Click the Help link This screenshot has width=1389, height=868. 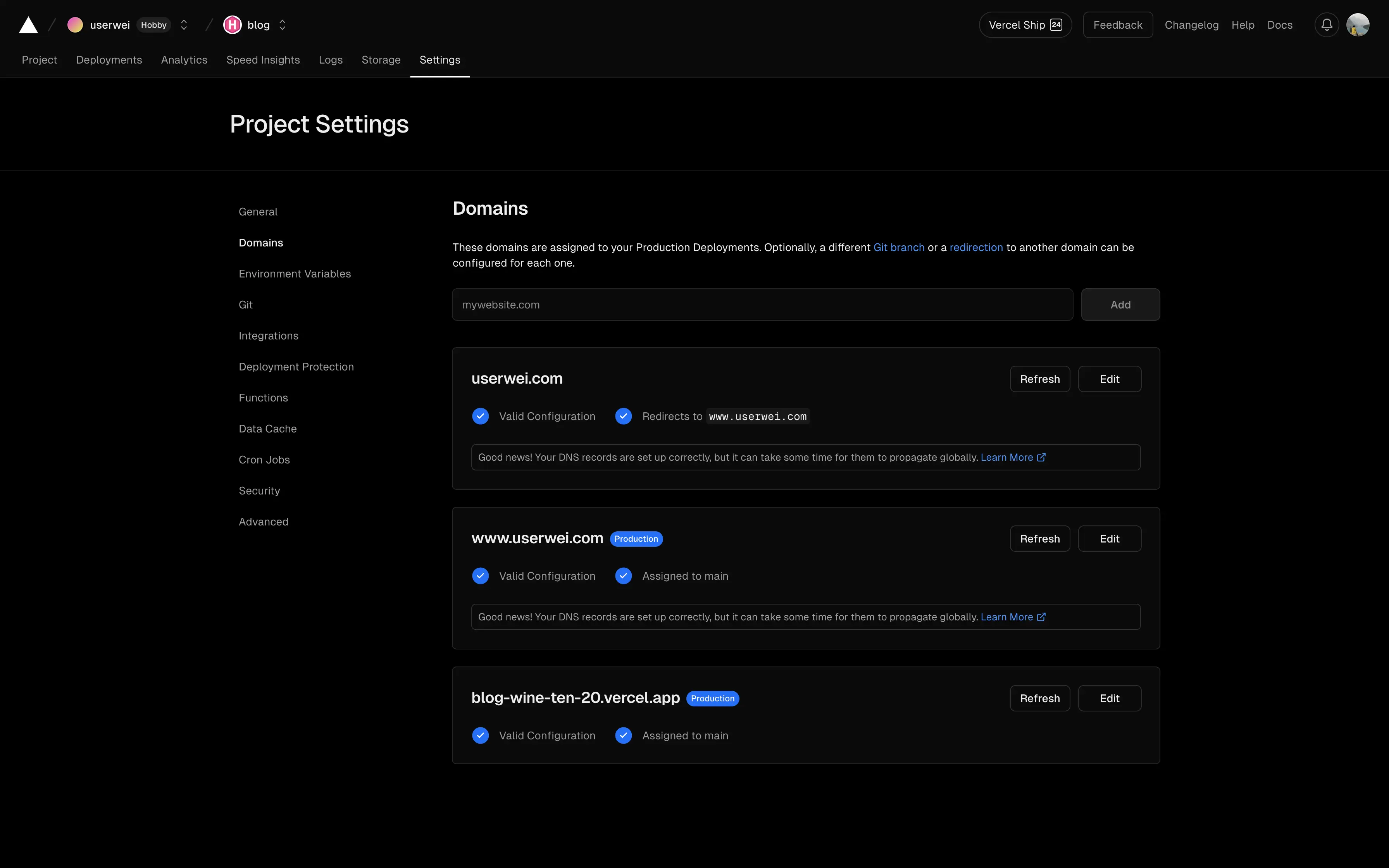point(1243,25)
